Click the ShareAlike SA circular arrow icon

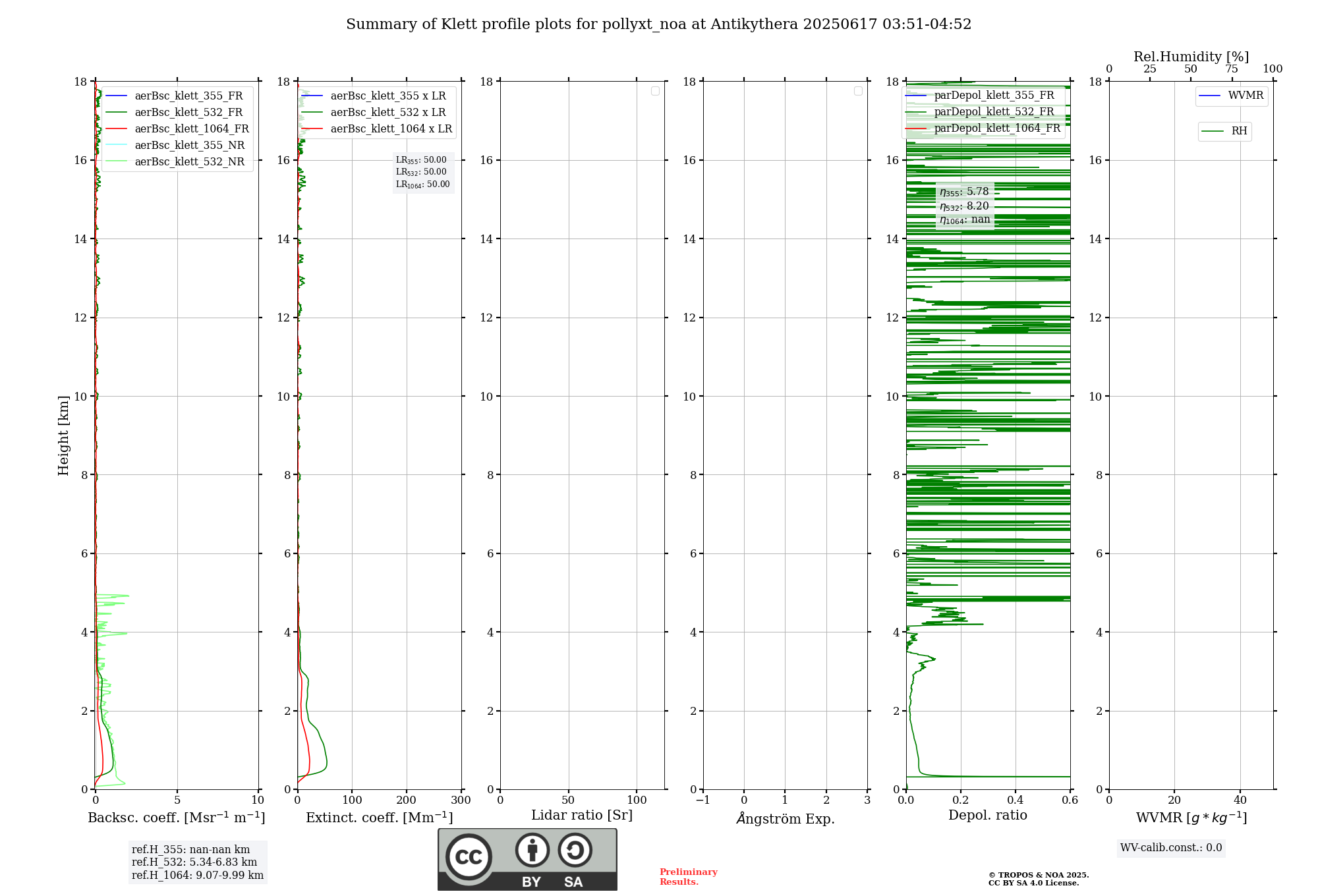pyautogui.click(x=575, y=850)
